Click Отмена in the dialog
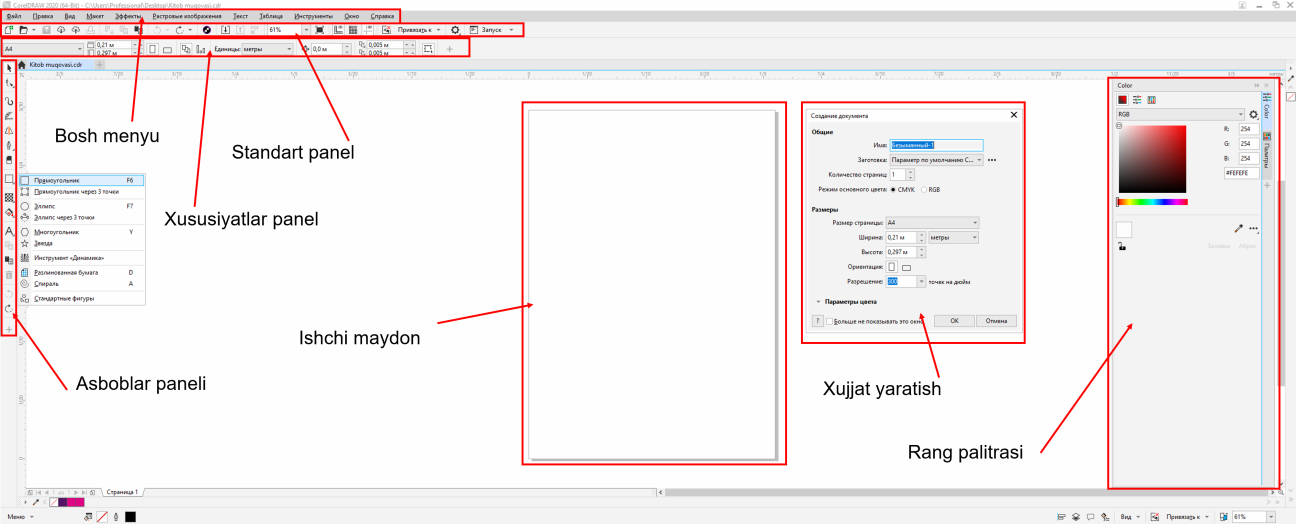The image size is (1296, 524). point(996,321)
